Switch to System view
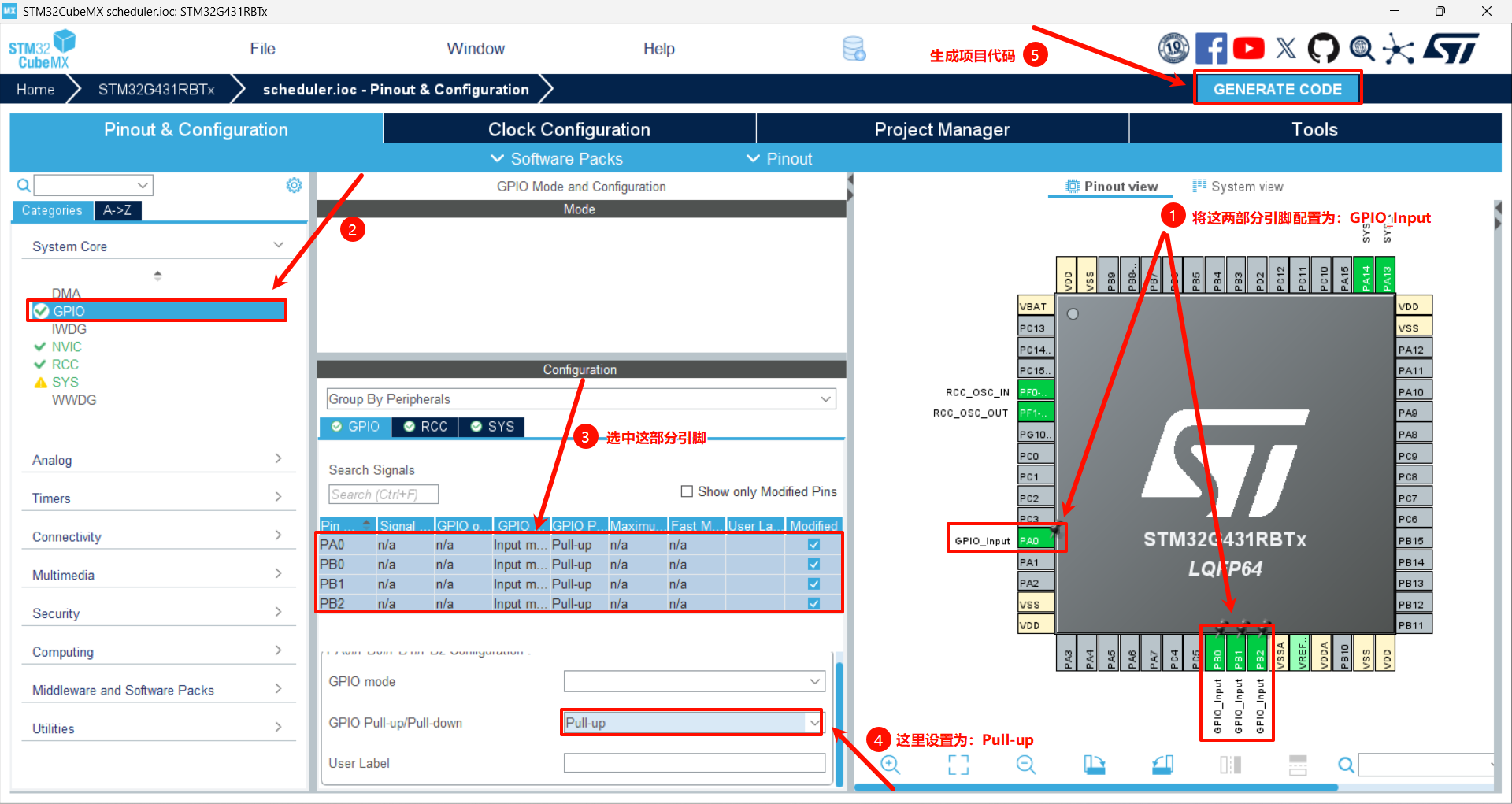This screenshot has height=804, width=1512. [x=1237, y=187]
